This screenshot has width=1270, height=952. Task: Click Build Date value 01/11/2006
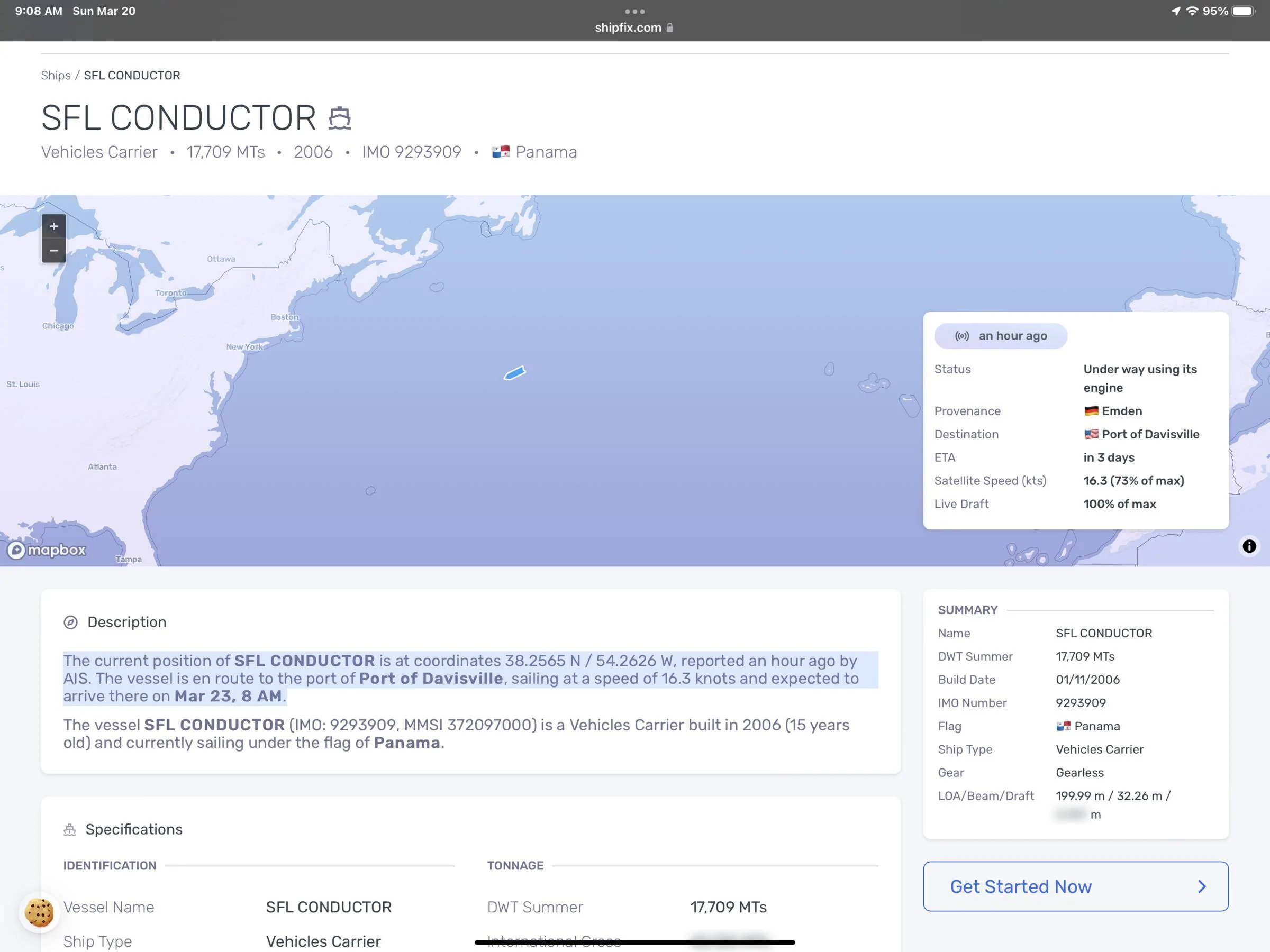[1087, 680]
